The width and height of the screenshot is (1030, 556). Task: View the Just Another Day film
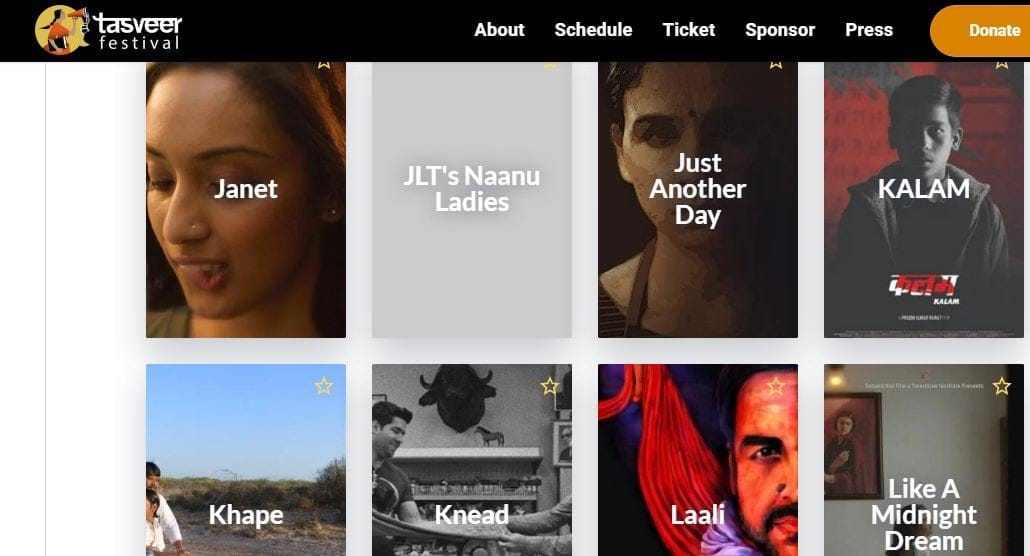698,200
